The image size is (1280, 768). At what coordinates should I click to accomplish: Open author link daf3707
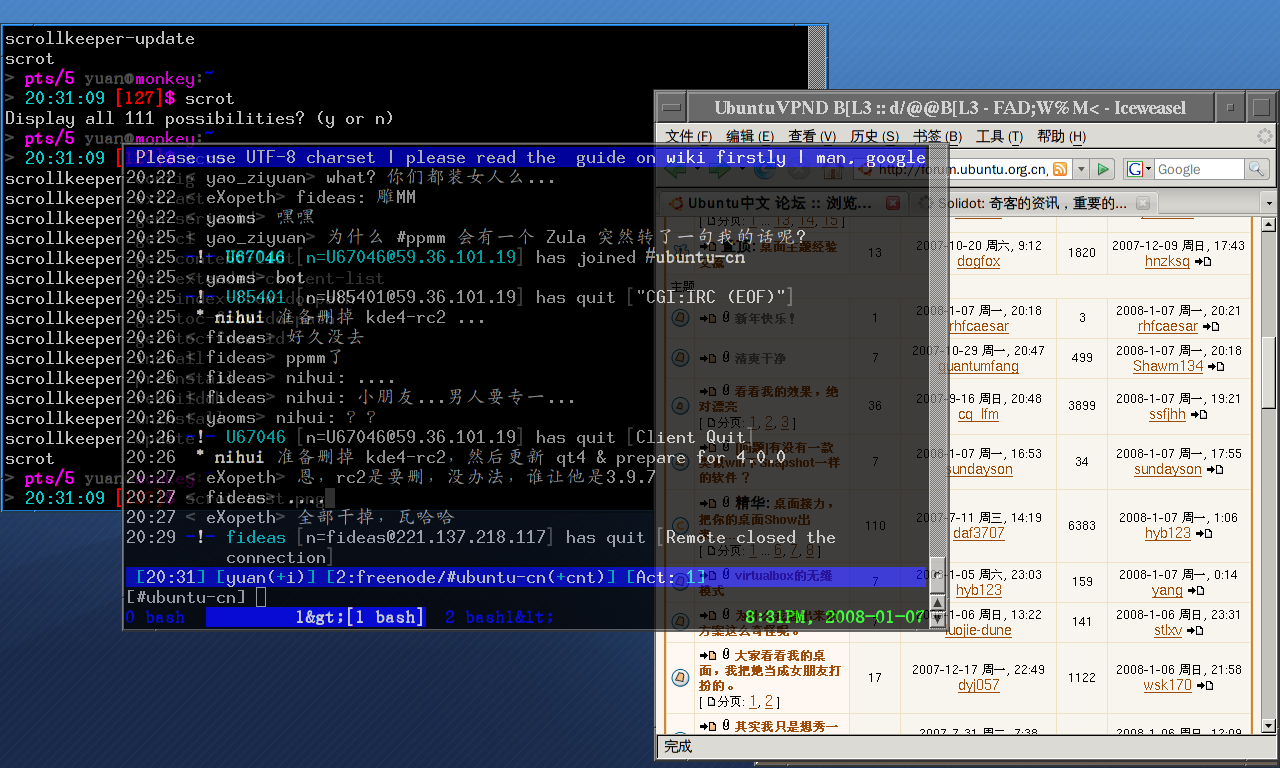978,533
